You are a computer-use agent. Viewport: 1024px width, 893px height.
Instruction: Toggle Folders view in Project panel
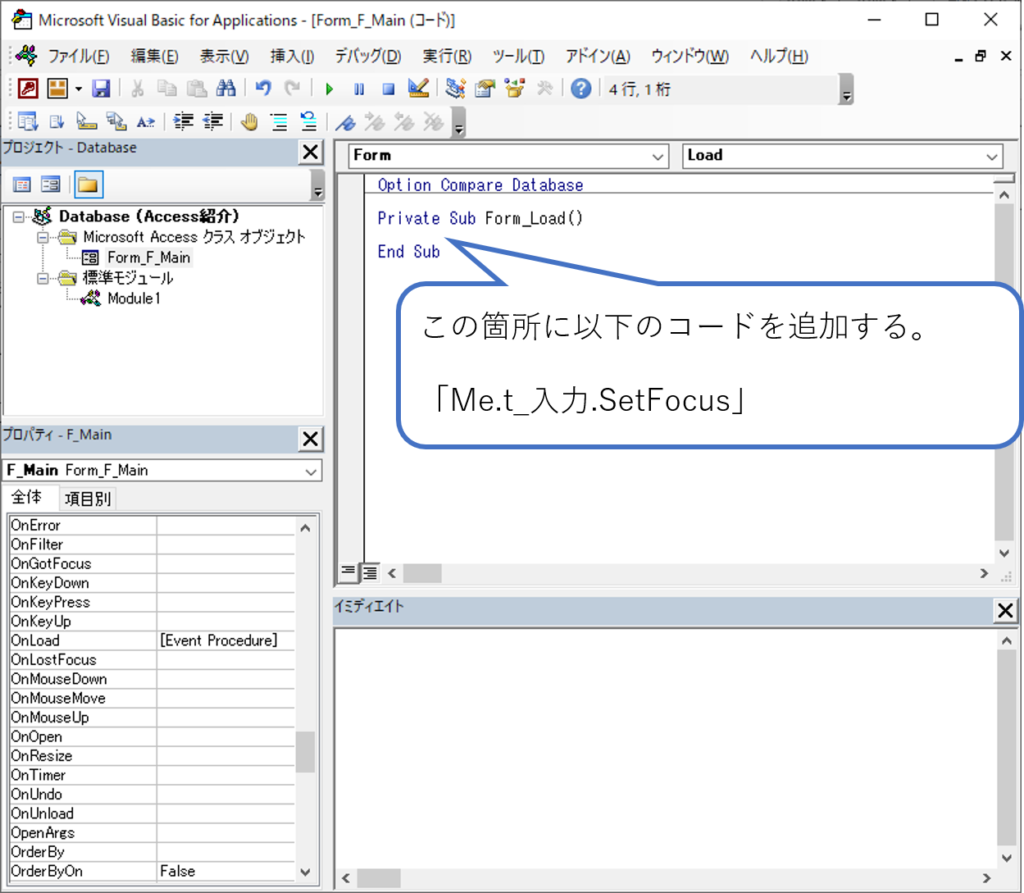[x=88, y=185]
